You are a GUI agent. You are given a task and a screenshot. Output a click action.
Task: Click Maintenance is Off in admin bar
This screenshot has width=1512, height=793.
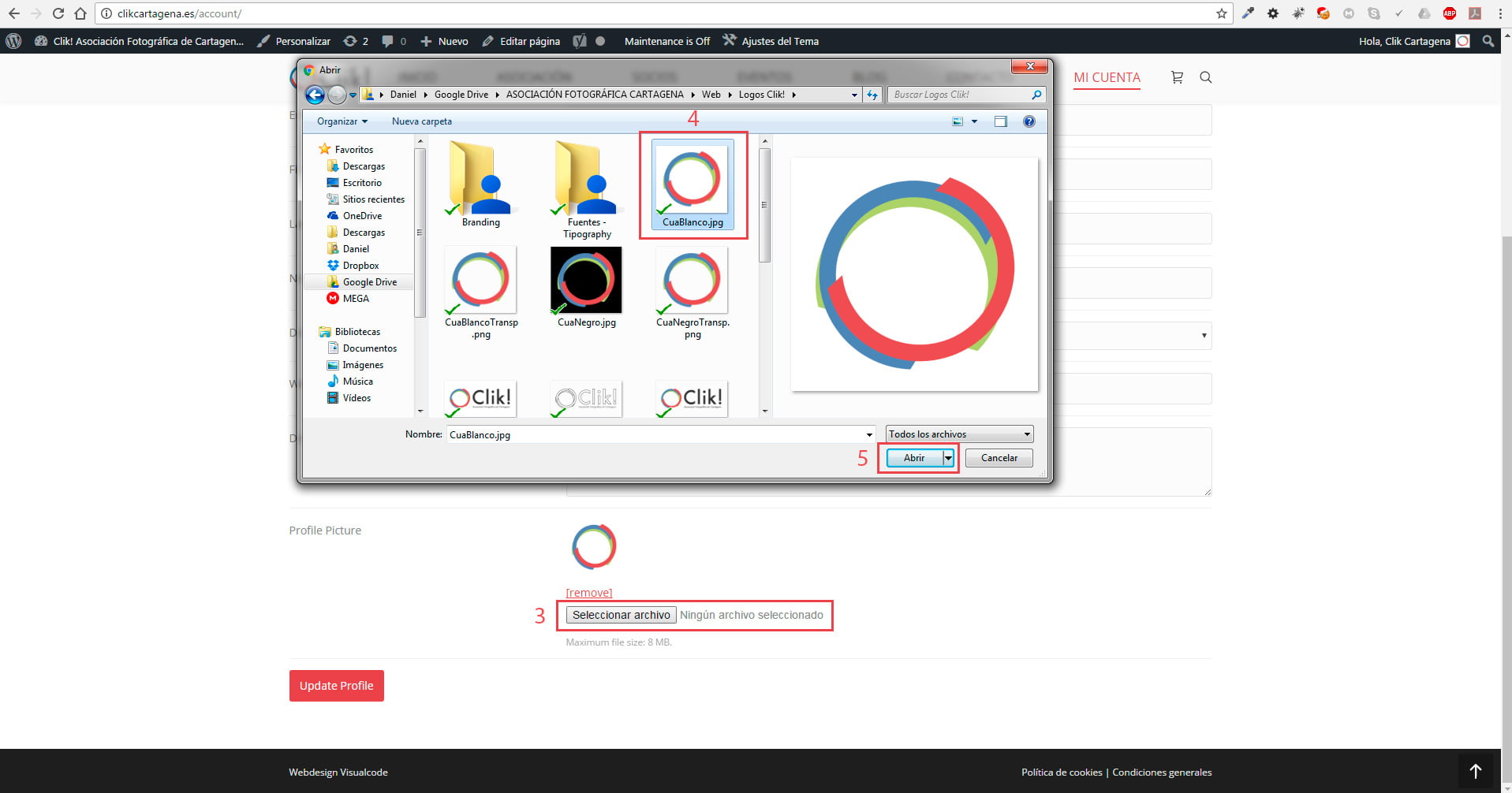666,41
